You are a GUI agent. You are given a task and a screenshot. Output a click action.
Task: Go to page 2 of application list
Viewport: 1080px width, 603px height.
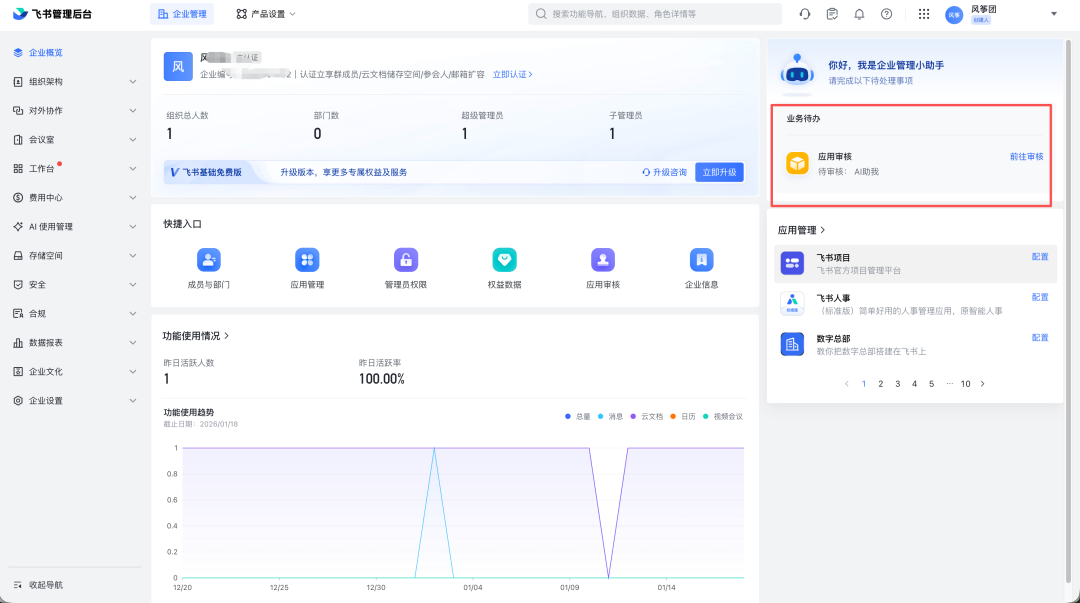coord(880,384)
